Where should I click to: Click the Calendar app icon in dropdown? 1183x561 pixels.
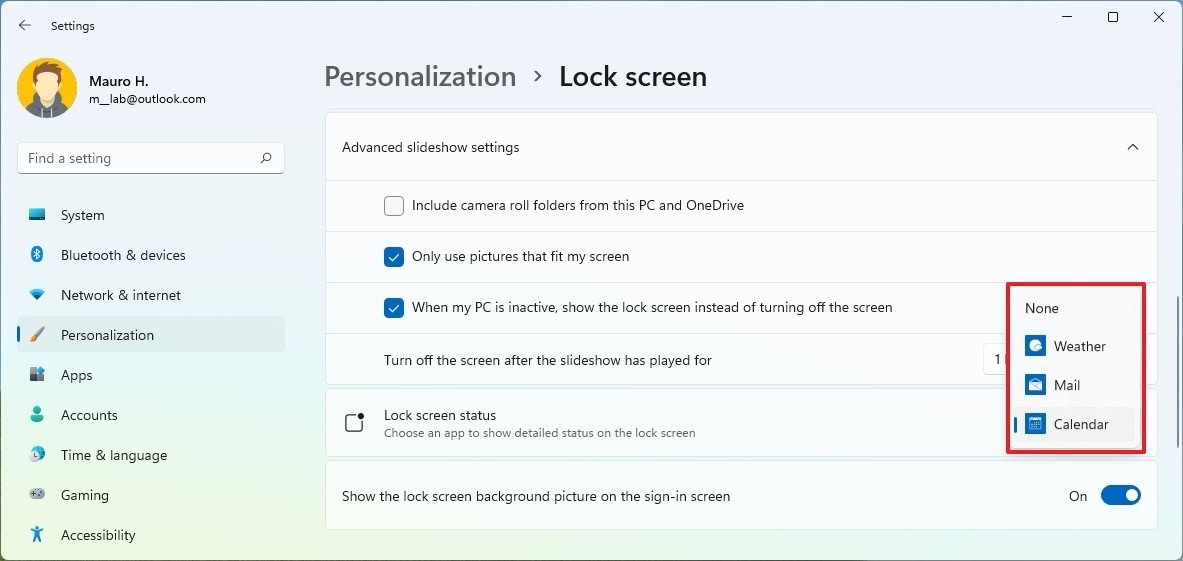[1035, 424]
